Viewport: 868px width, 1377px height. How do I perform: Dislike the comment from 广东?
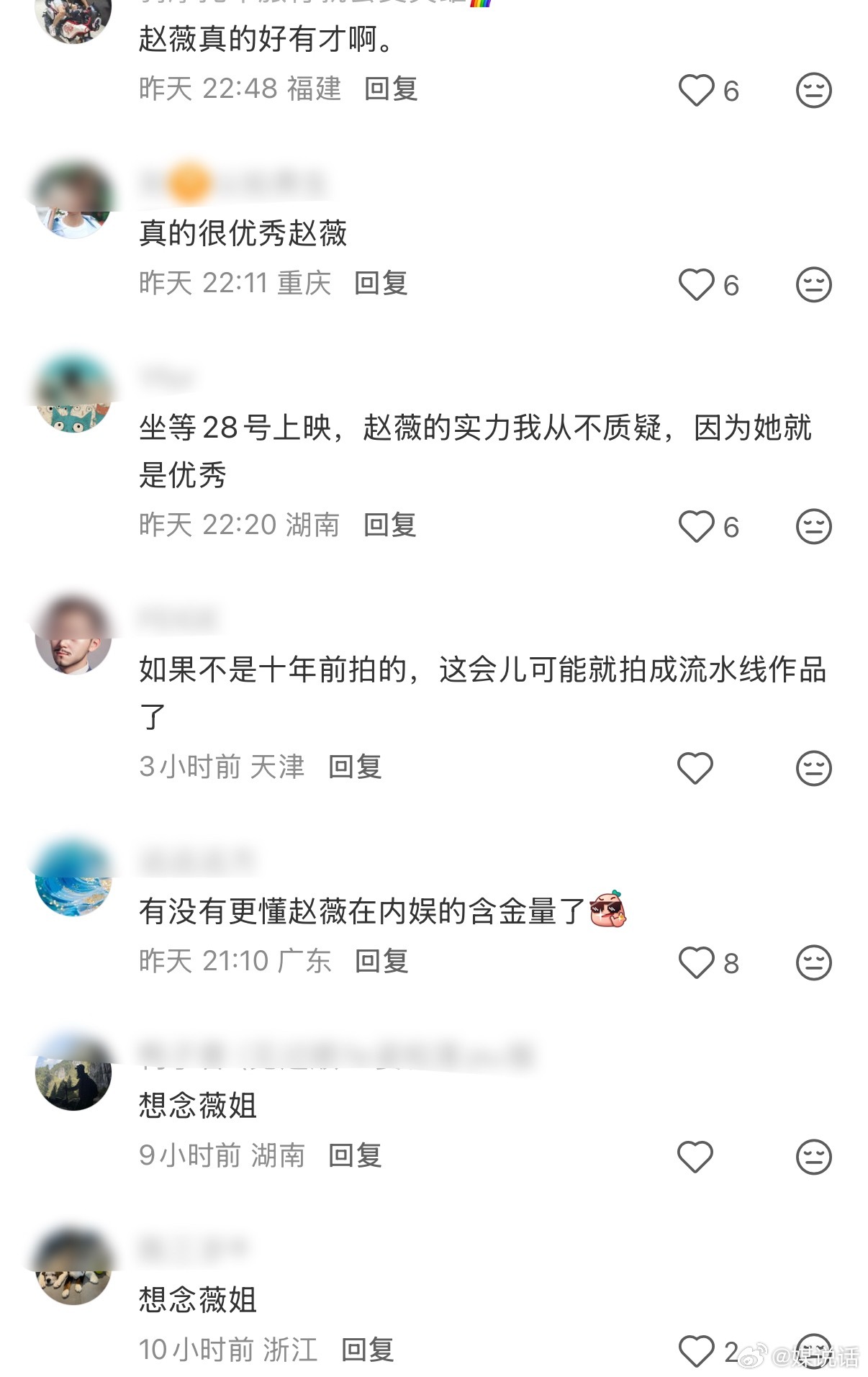tap(813, 962)
